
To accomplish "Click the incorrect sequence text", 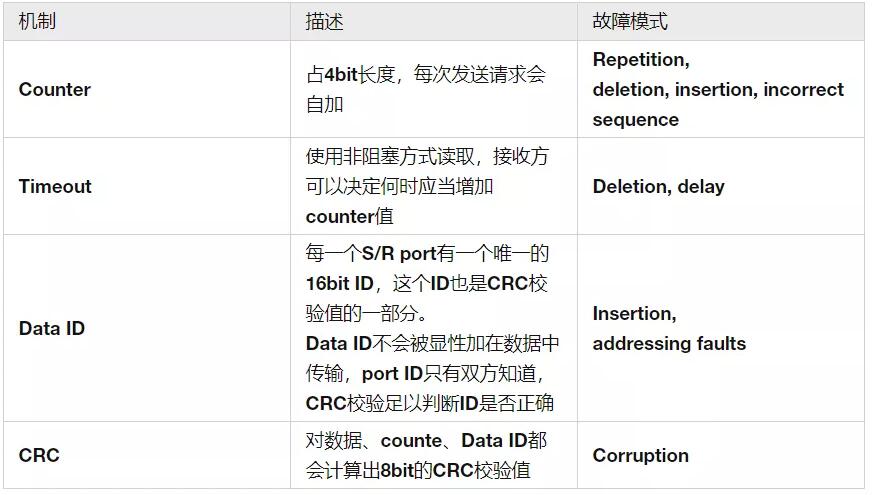I will point(718,105).
